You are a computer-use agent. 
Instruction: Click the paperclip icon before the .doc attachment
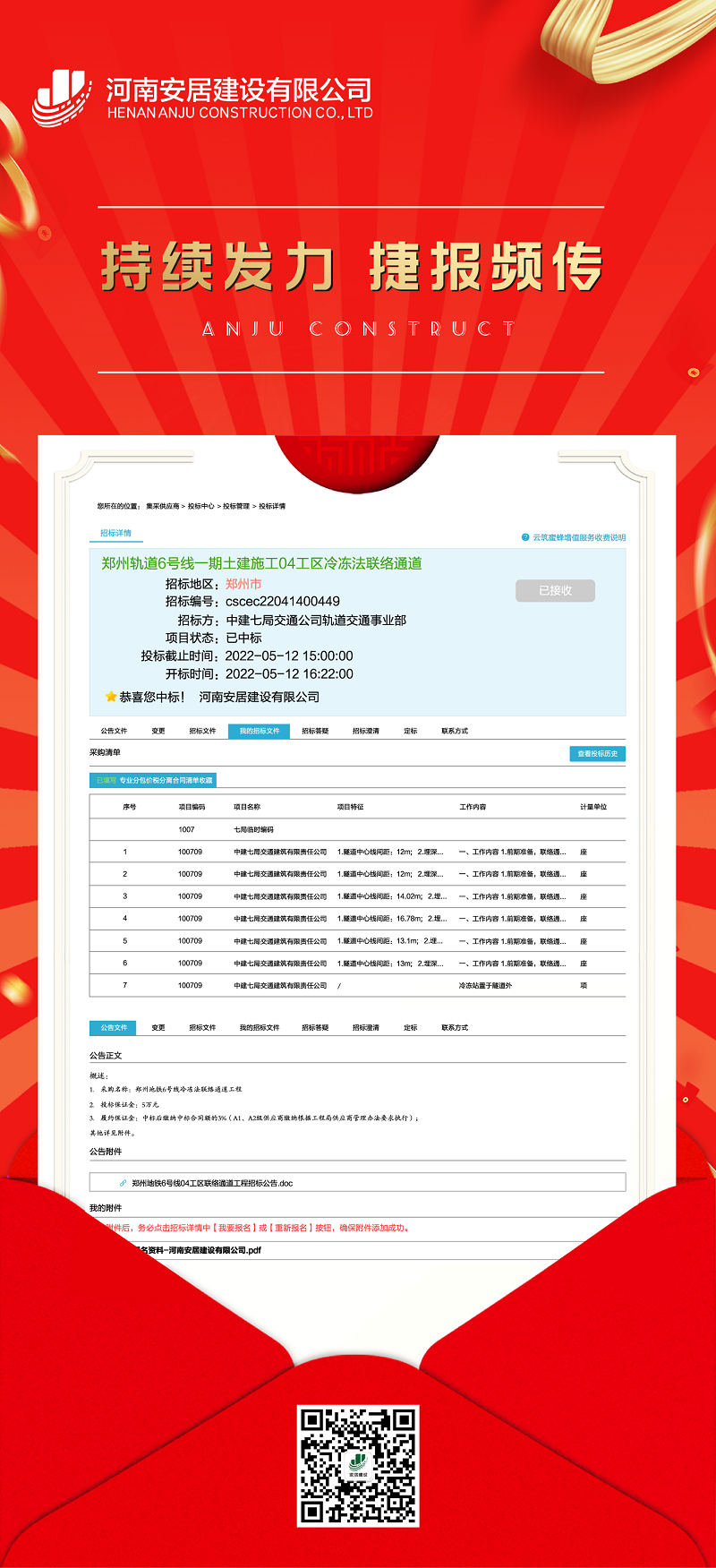click(123, 1183)
